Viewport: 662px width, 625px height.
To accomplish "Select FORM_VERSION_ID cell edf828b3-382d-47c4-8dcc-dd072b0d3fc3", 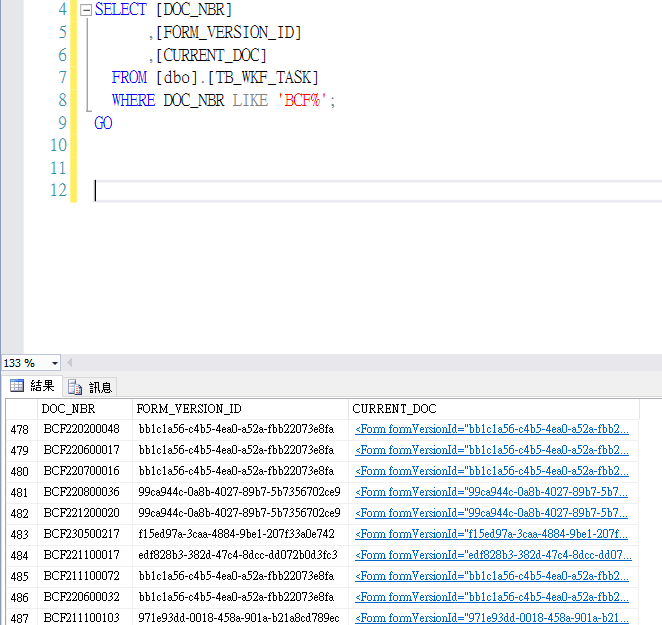I will 240,555.
